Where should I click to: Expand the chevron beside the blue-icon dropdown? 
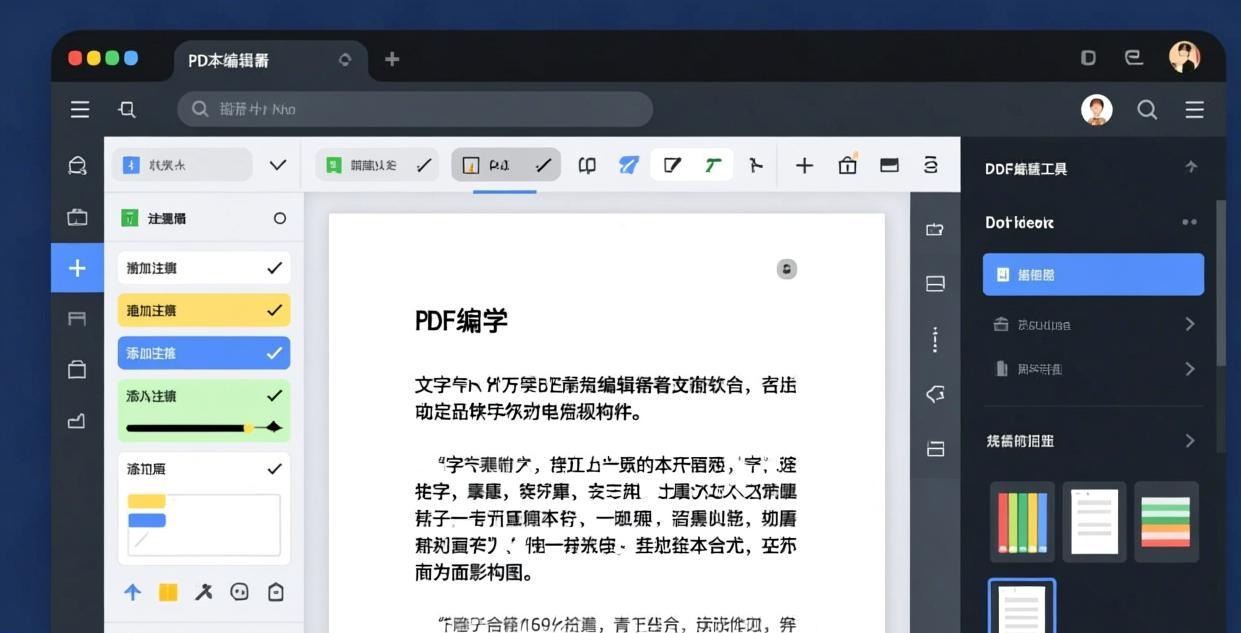pyautogui.click(x=278, y=165)
